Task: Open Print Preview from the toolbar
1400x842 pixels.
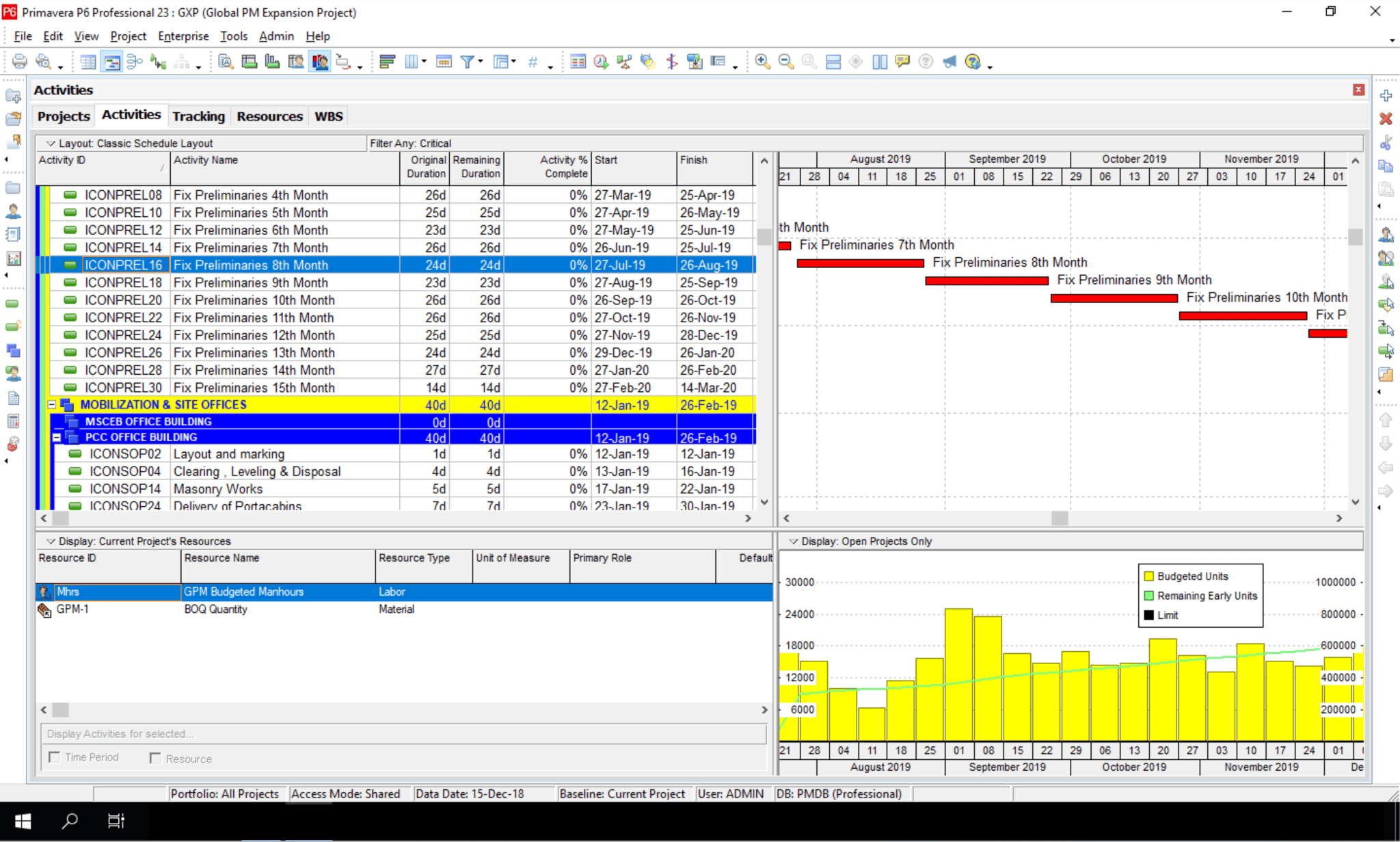Action: pyautogui.click(x=42, y=62)
